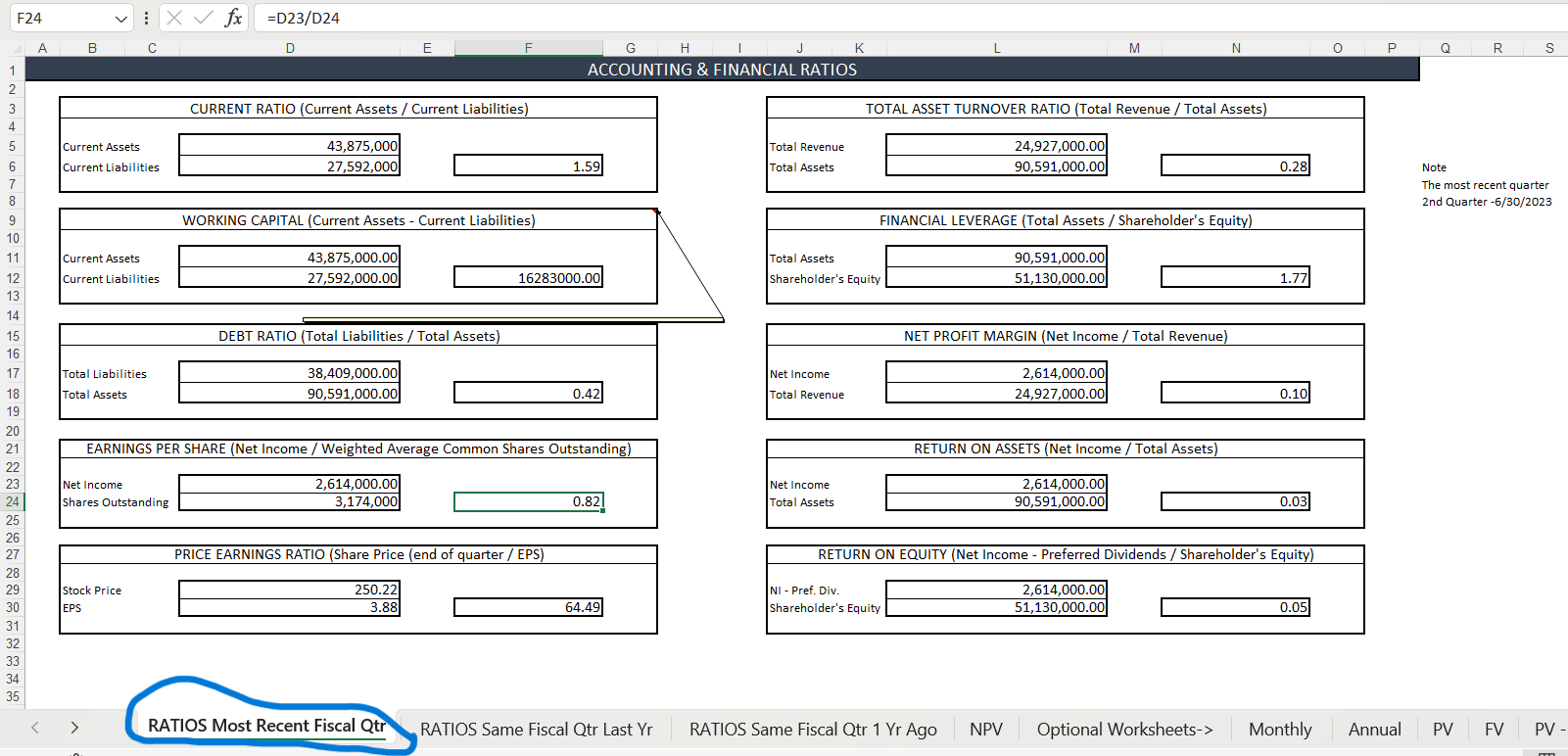
Task: Switch to RATIOS Same Fiscal Qtr 1 Yr Ago tab
Action: [813, 730]
